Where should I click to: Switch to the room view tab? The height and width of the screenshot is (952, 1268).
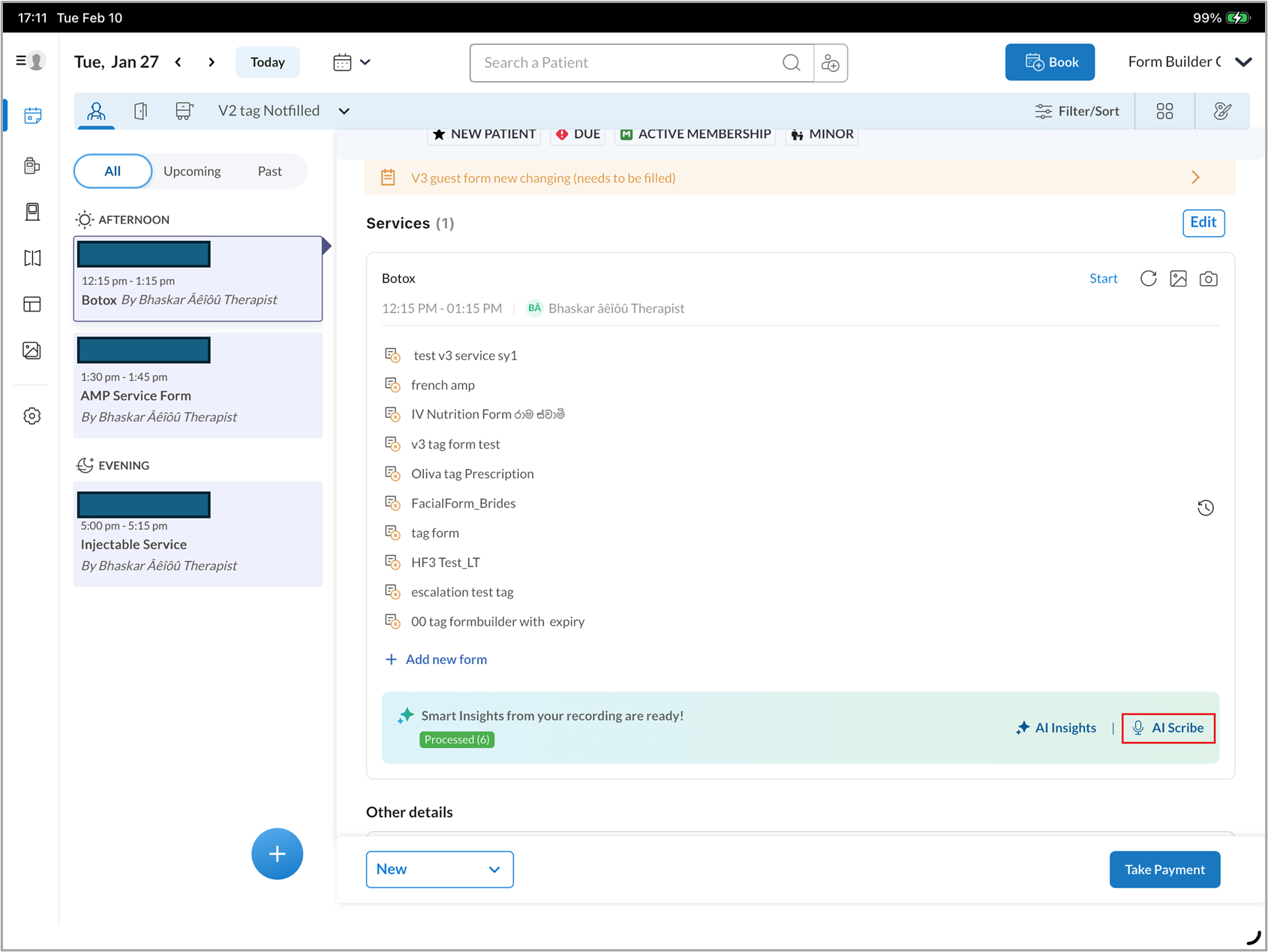click(x=140, y=112)
